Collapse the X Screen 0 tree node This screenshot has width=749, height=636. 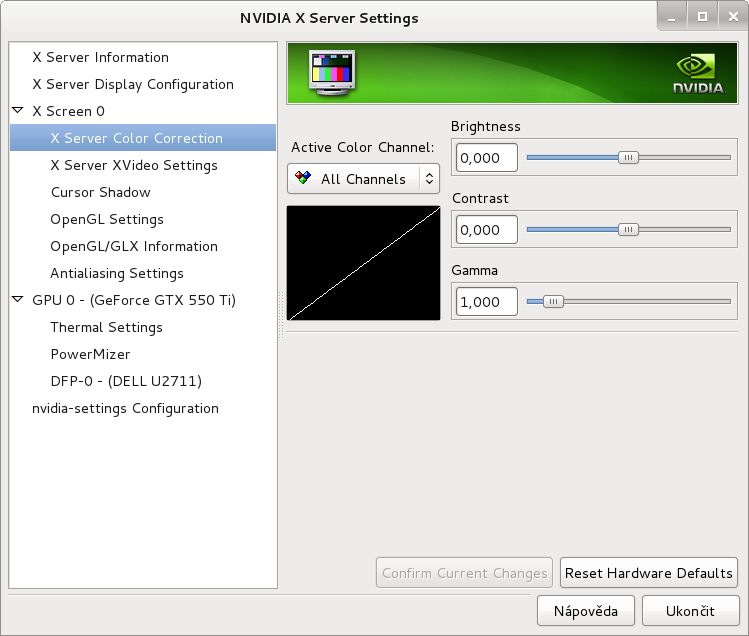coord(18,111)
